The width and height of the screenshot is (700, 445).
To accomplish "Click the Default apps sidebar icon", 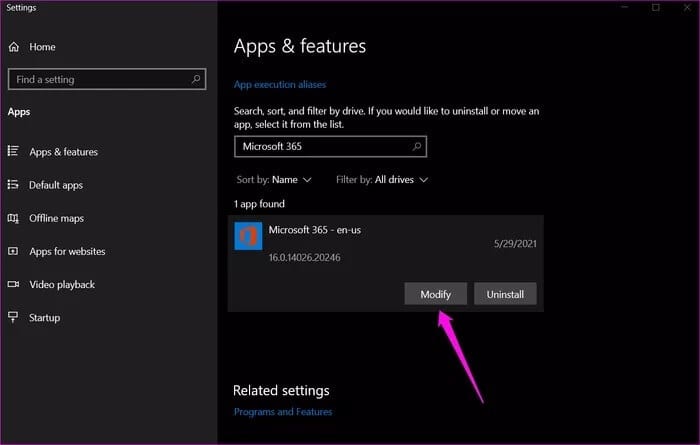I will [13, 185].
